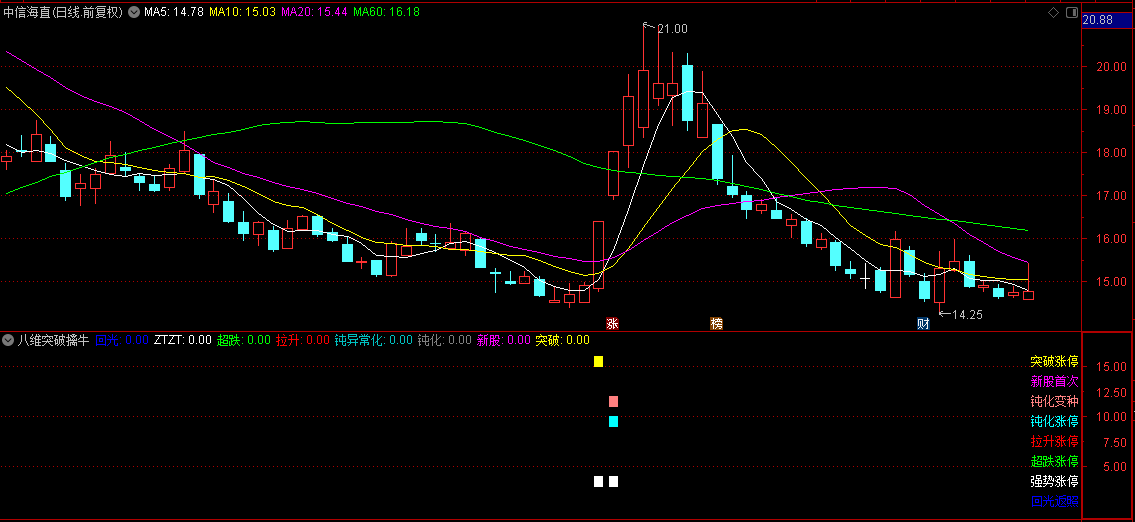Click the 强势涨停 legend label
Screen dimensions: 1135x522
(x=1055, y=481)
